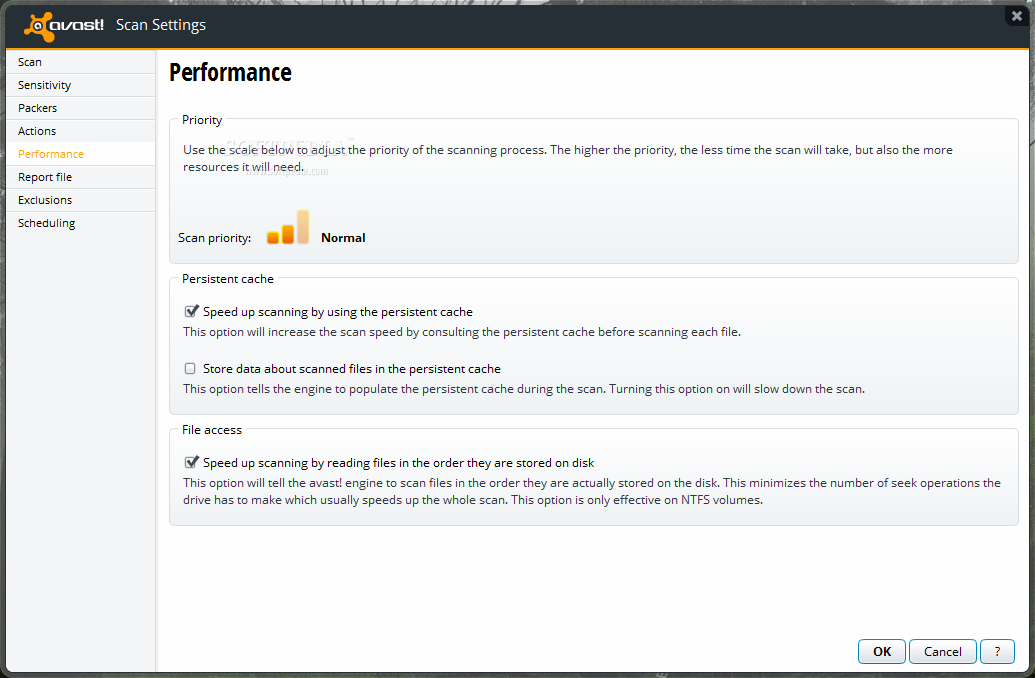
Task: Select the middle scan priority bar
Action: [288, 234]
